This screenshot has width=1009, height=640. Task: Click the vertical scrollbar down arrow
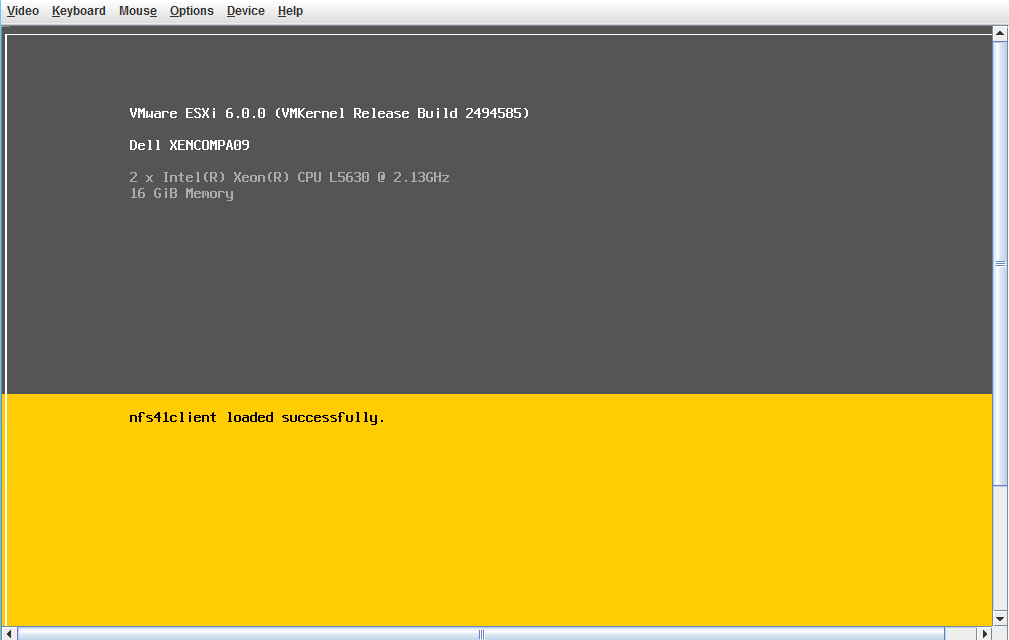click(x=1000, y=619)
